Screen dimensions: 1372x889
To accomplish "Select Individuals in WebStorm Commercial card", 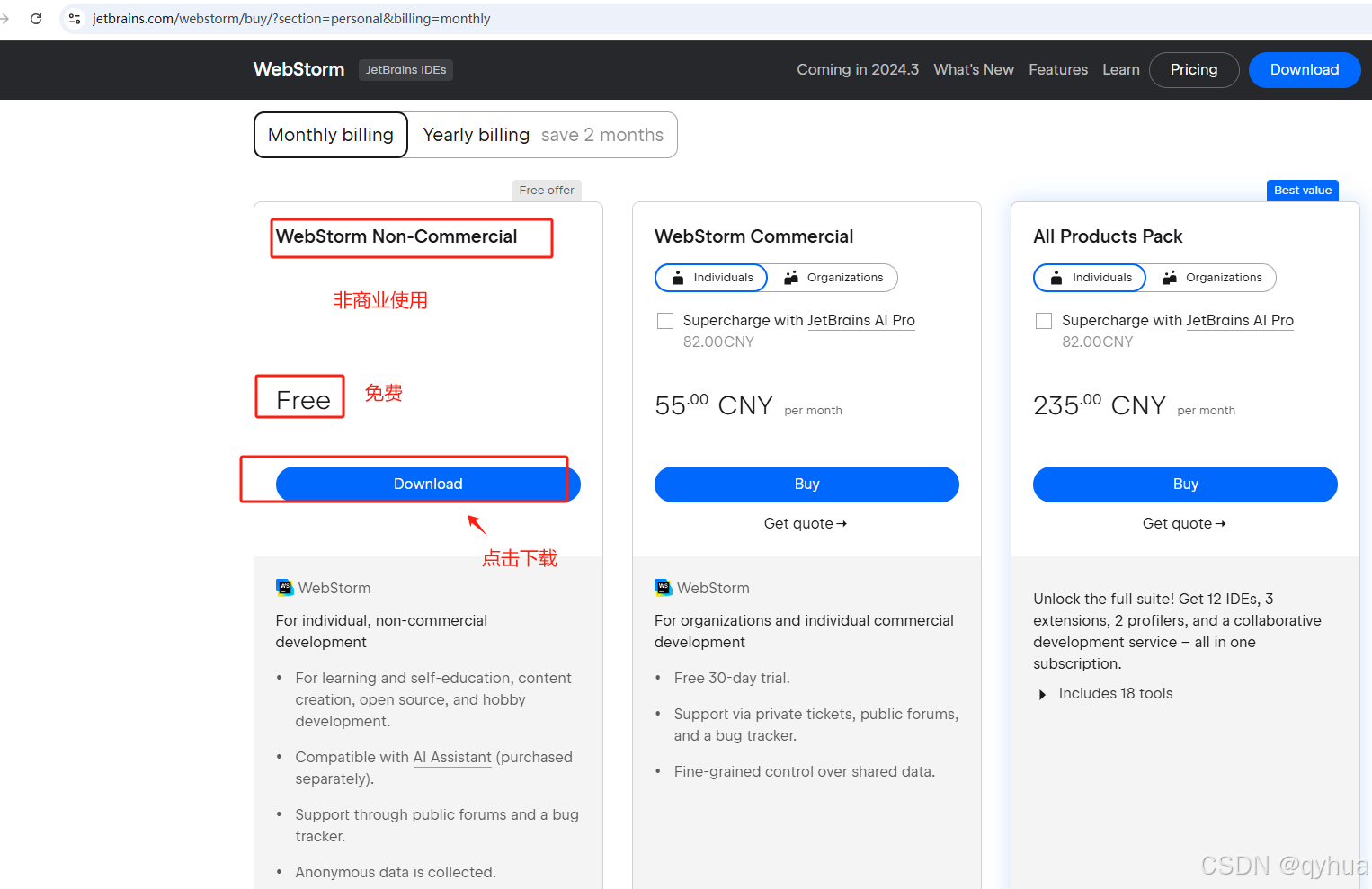I will [x=711, y=278].
